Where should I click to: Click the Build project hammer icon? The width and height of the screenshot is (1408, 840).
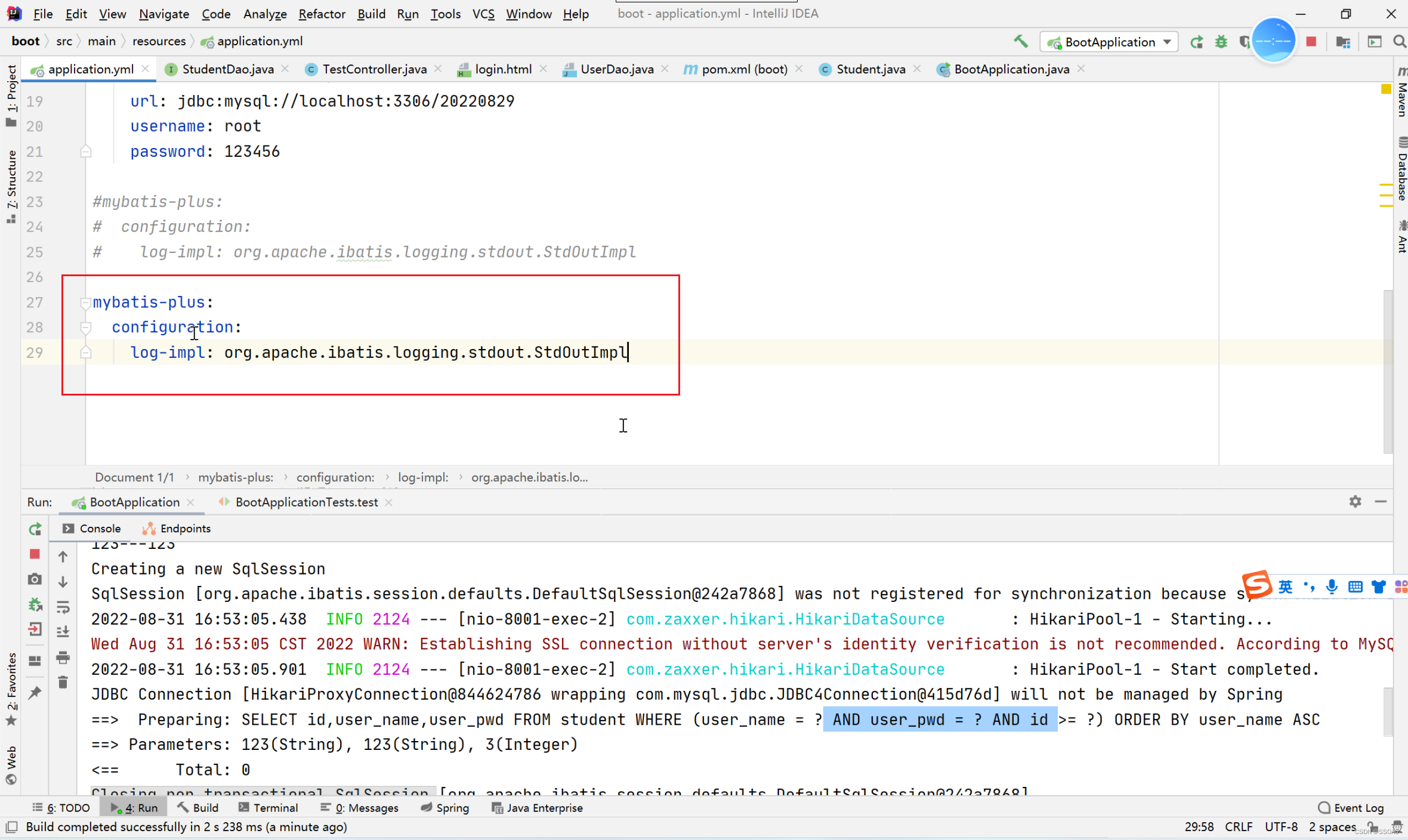[1020, 41]
